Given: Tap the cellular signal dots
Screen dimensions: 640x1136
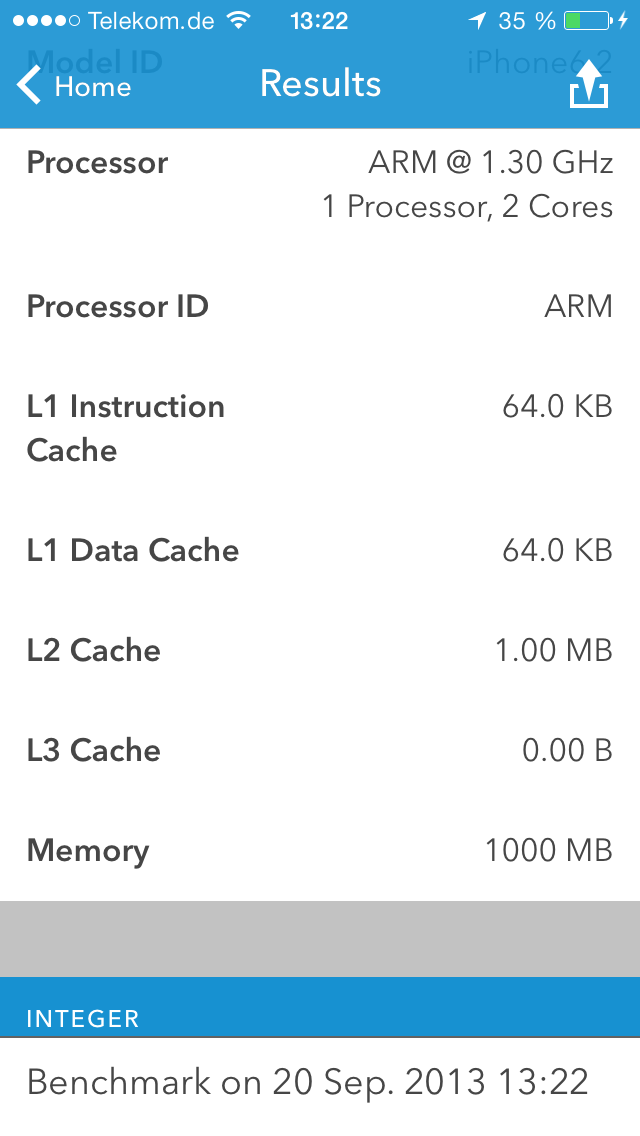Looking at the screenshot, I should click(x=46, y=20).
